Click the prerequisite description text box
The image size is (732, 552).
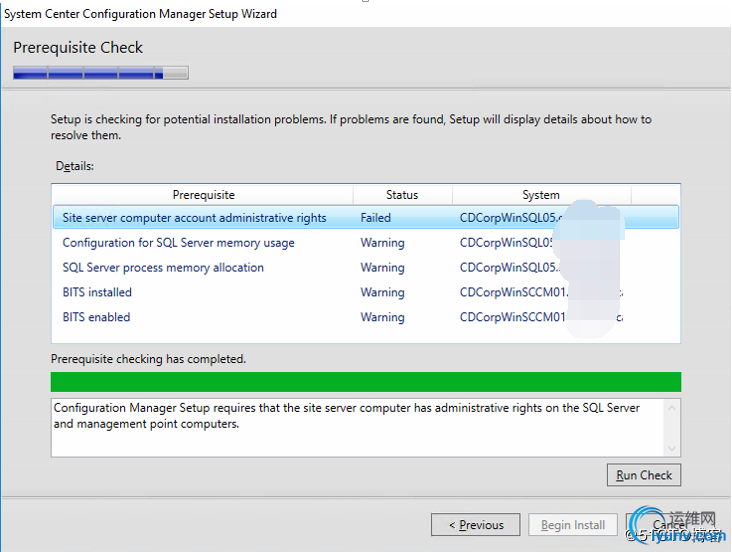point(366,428)
